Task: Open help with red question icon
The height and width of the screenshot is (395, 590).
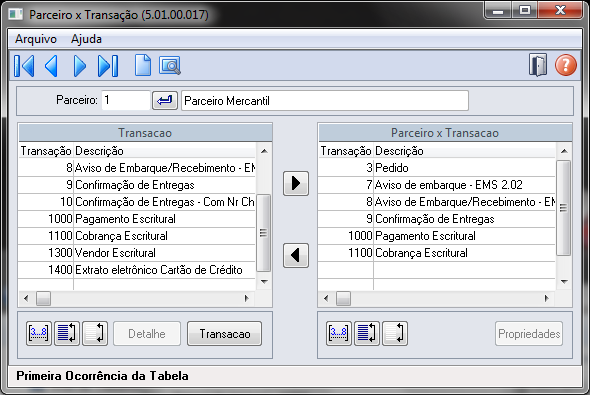Action: pos(566,65)
